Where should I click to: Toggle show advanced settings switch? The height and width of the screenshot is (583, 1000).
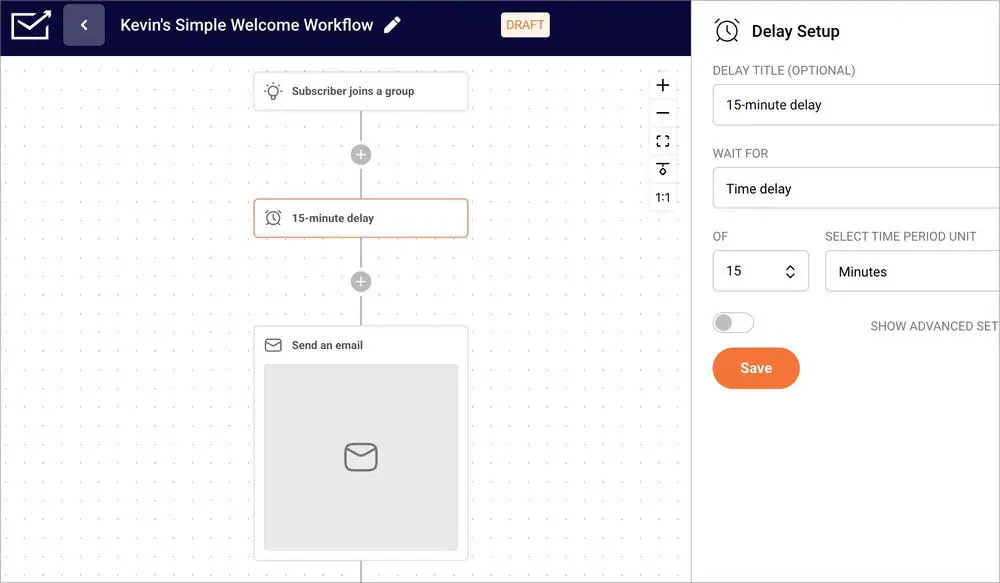click(733, 323)
